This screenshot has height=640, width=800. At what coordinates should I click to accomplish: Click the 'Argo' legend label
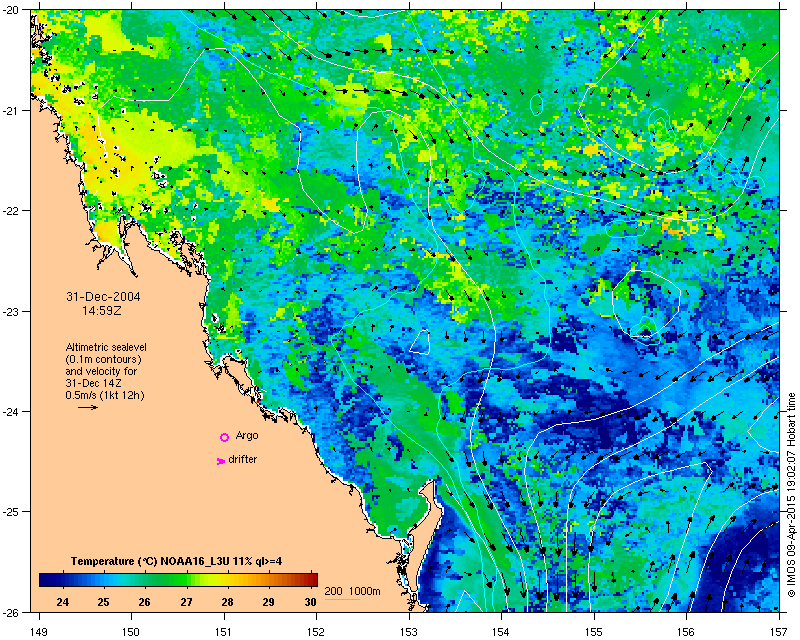pos(247,436)
